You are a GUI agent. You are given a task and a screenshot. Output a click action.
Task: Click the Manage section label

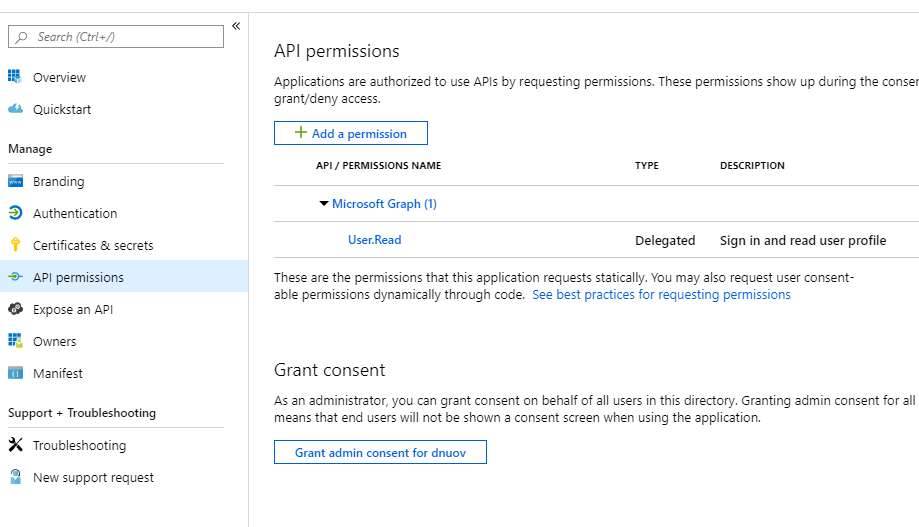click(x=30, y=149)
